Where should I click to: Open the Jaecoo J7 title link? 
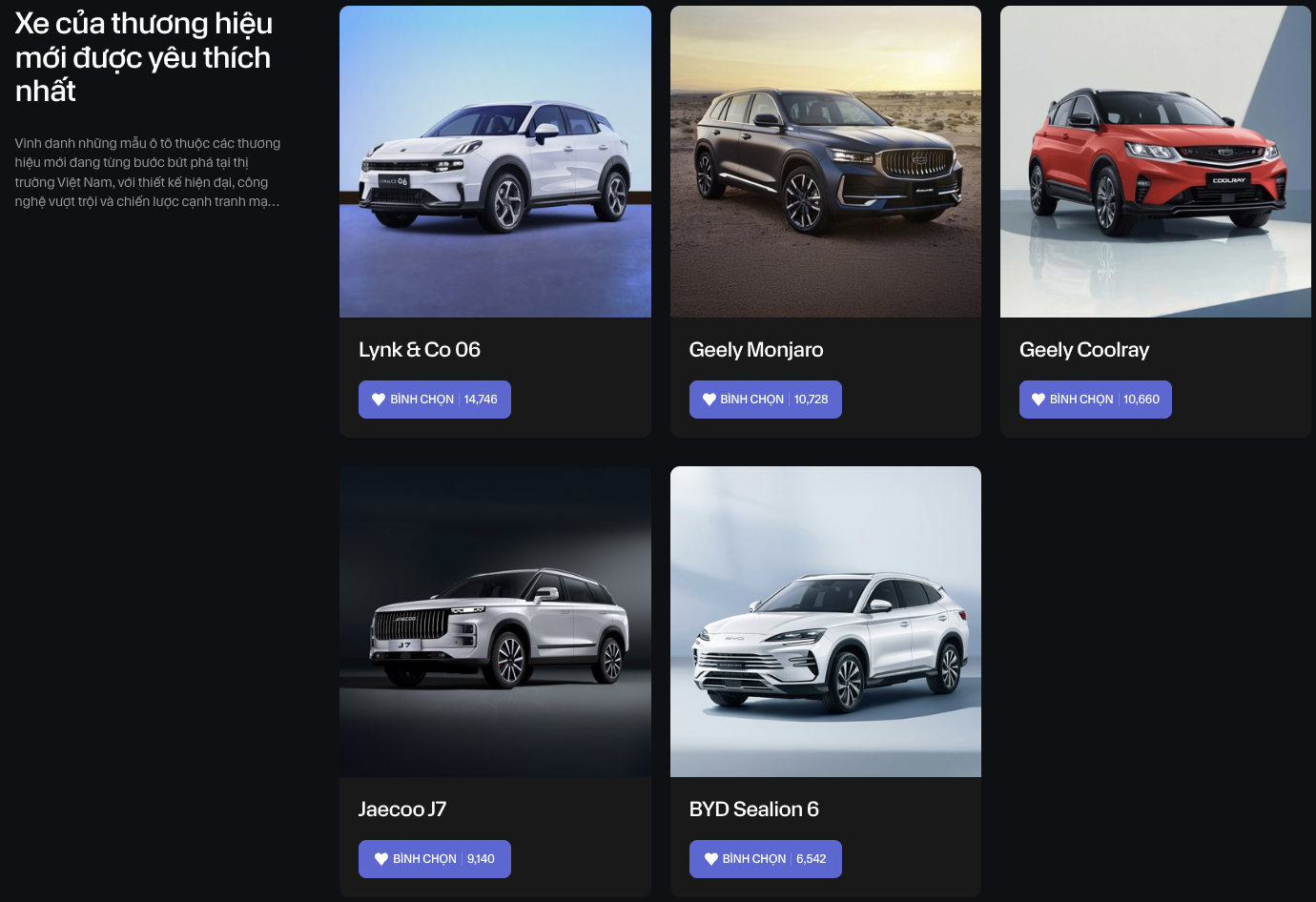402,810
